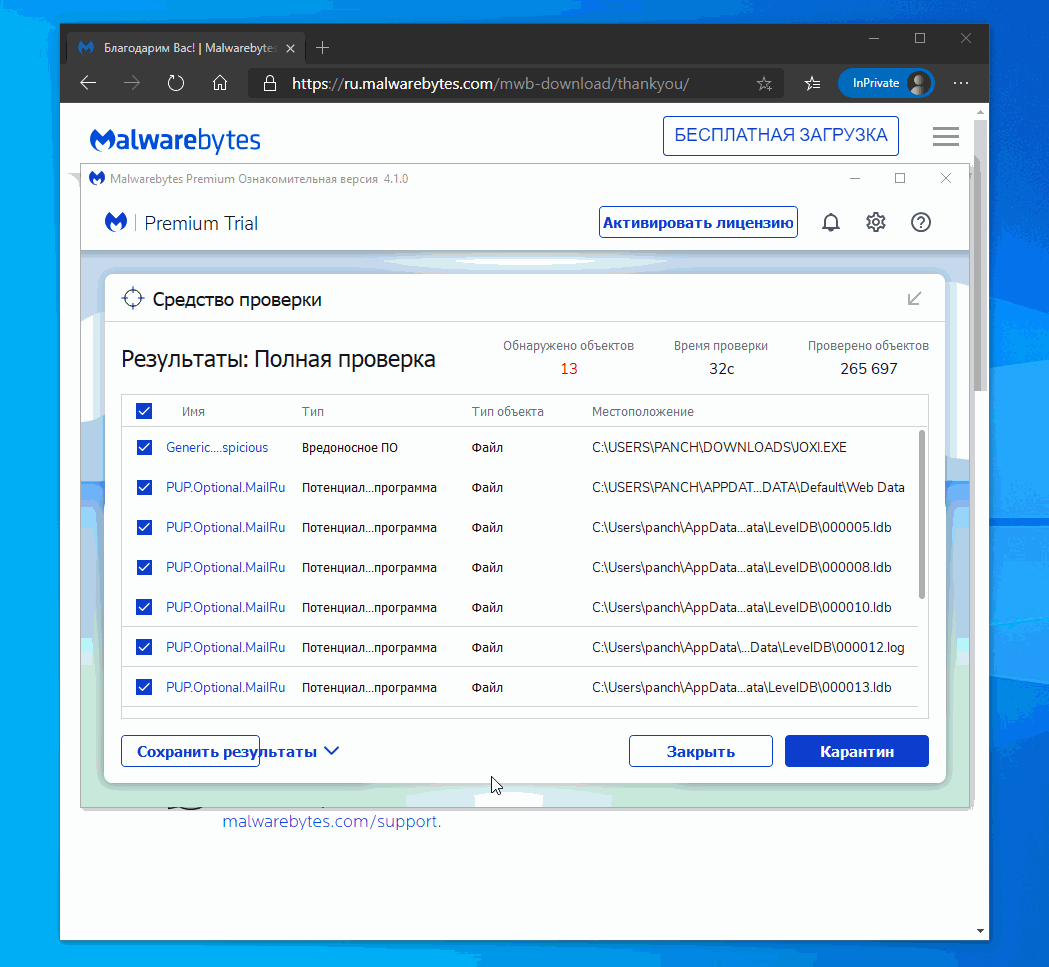The width and height of the screenshot is (1049, 967).
Task: Uncheck the 000012.log detection checkbox
Action: click(144, 647)
